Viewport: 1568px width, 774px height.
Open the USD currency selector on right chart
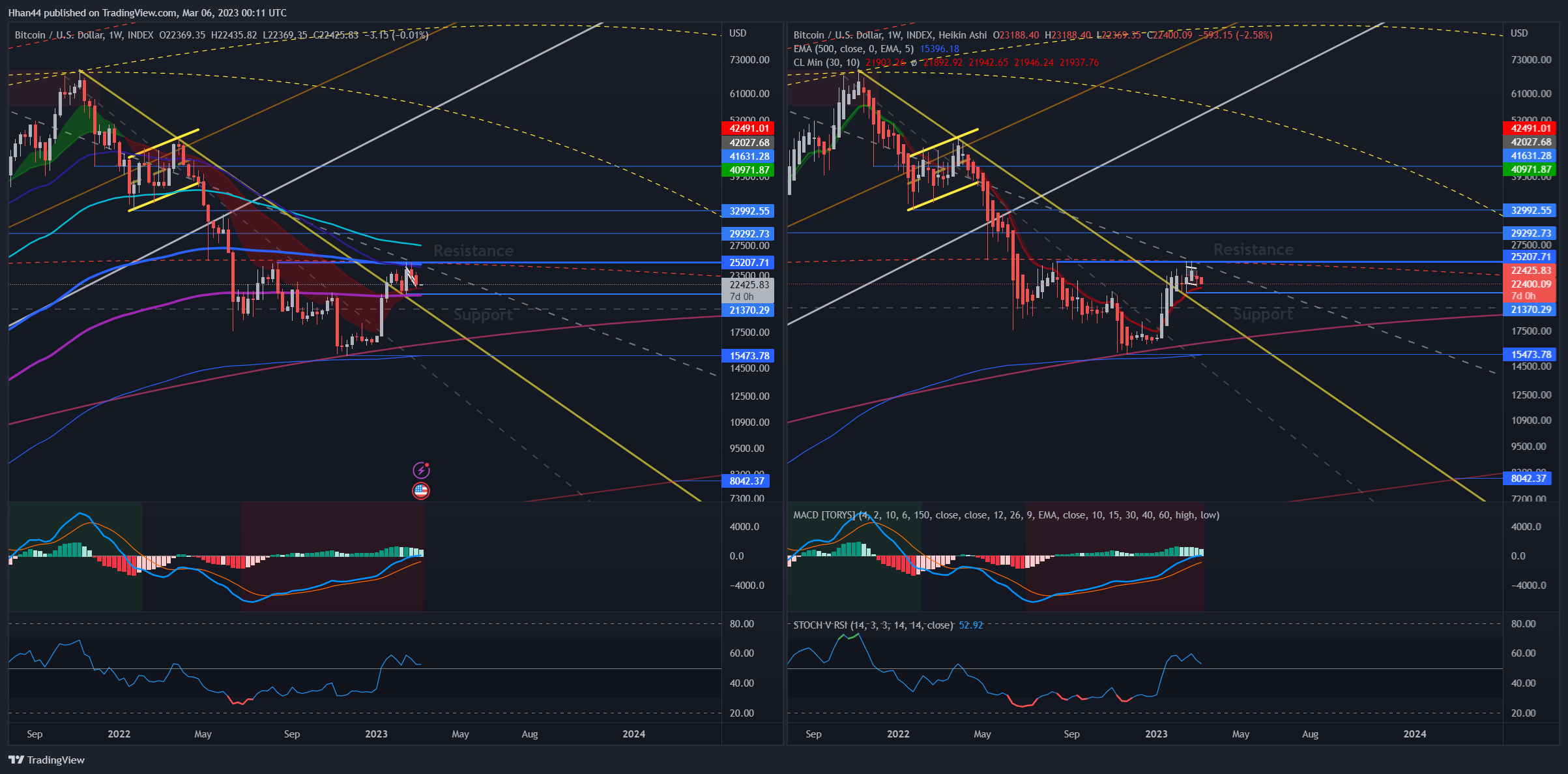[x=1519, y=33]
